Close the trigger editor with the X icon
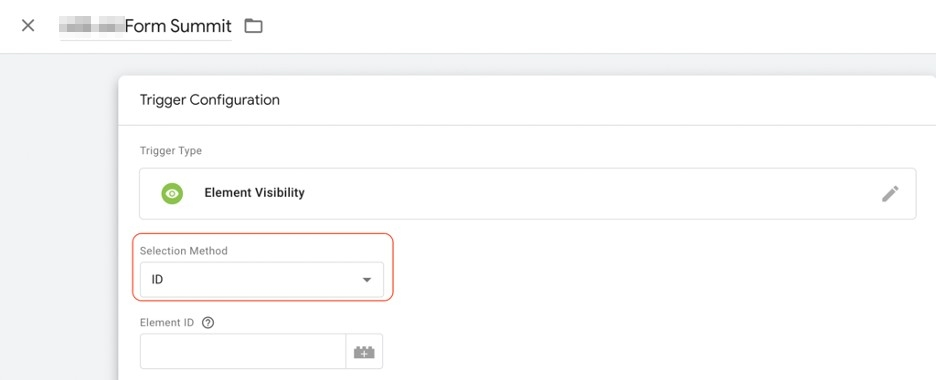 (x=28, y=26)
